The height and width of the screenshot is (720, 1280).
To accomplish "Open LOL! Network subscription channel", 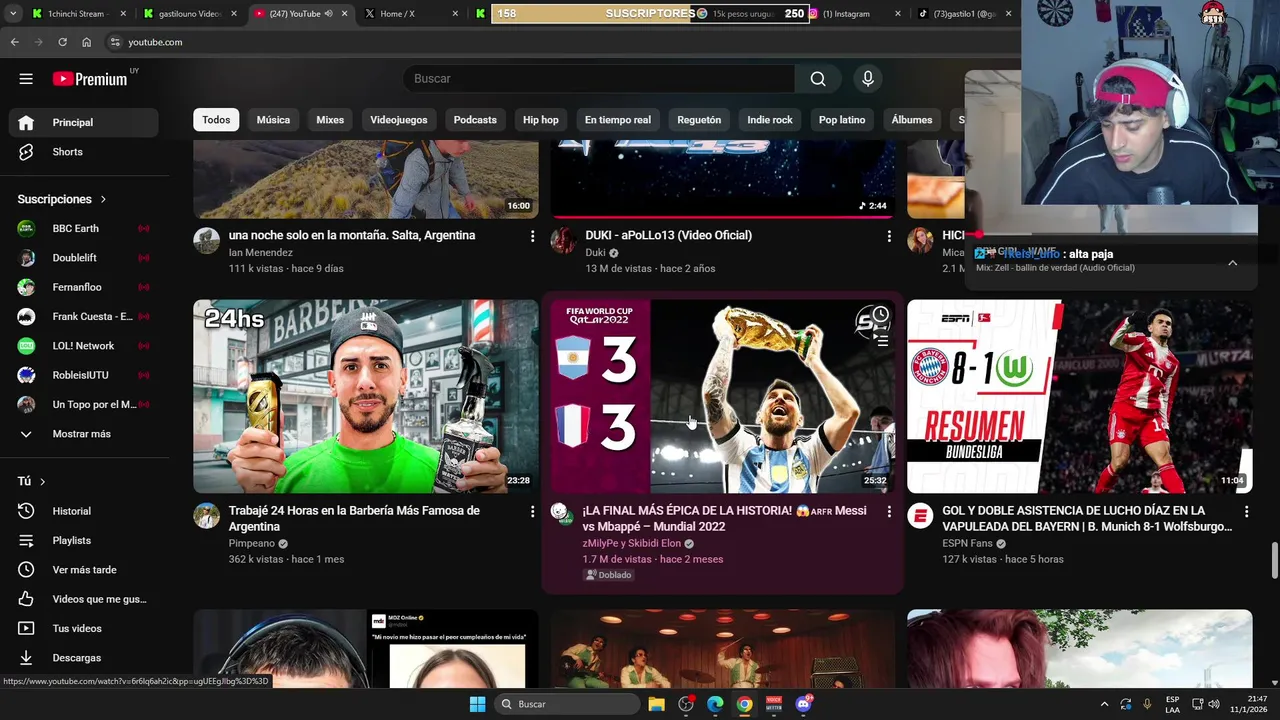I will pos(84,346).
